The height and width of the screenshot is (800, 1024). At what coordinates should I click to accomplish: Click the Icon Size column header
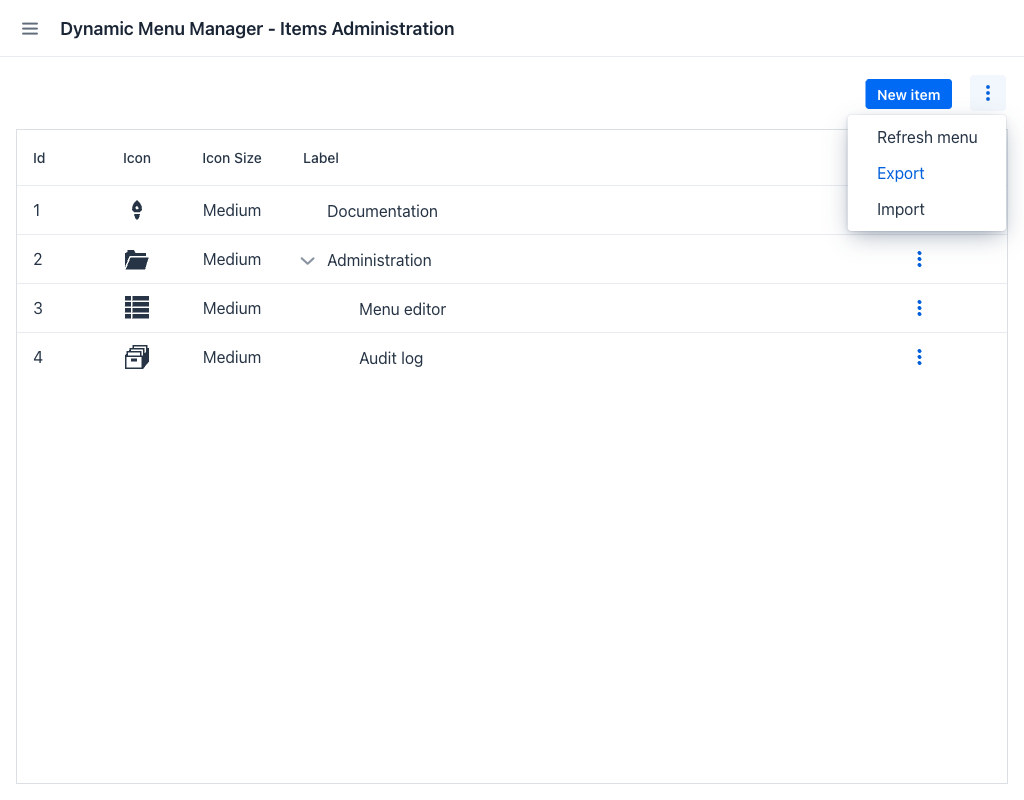[x=231, y=158]
